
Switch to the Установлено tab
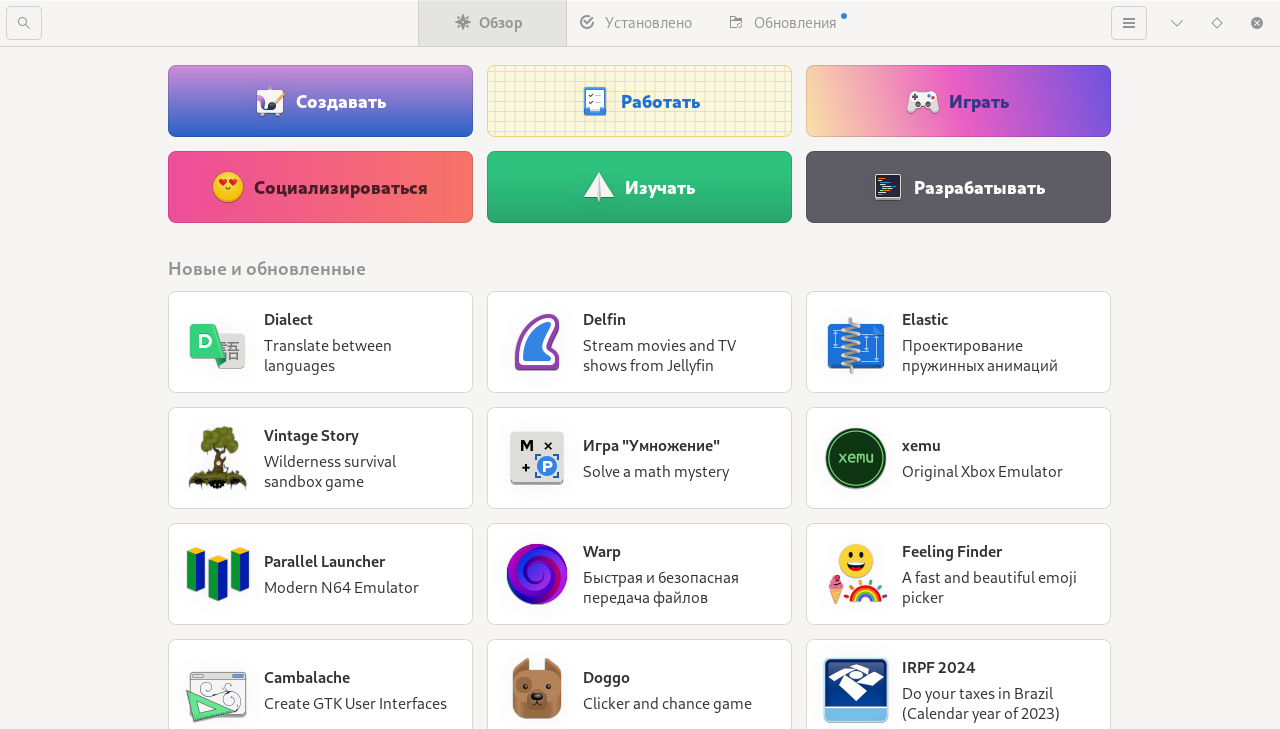pyautogui.click(x=637, y=22)
